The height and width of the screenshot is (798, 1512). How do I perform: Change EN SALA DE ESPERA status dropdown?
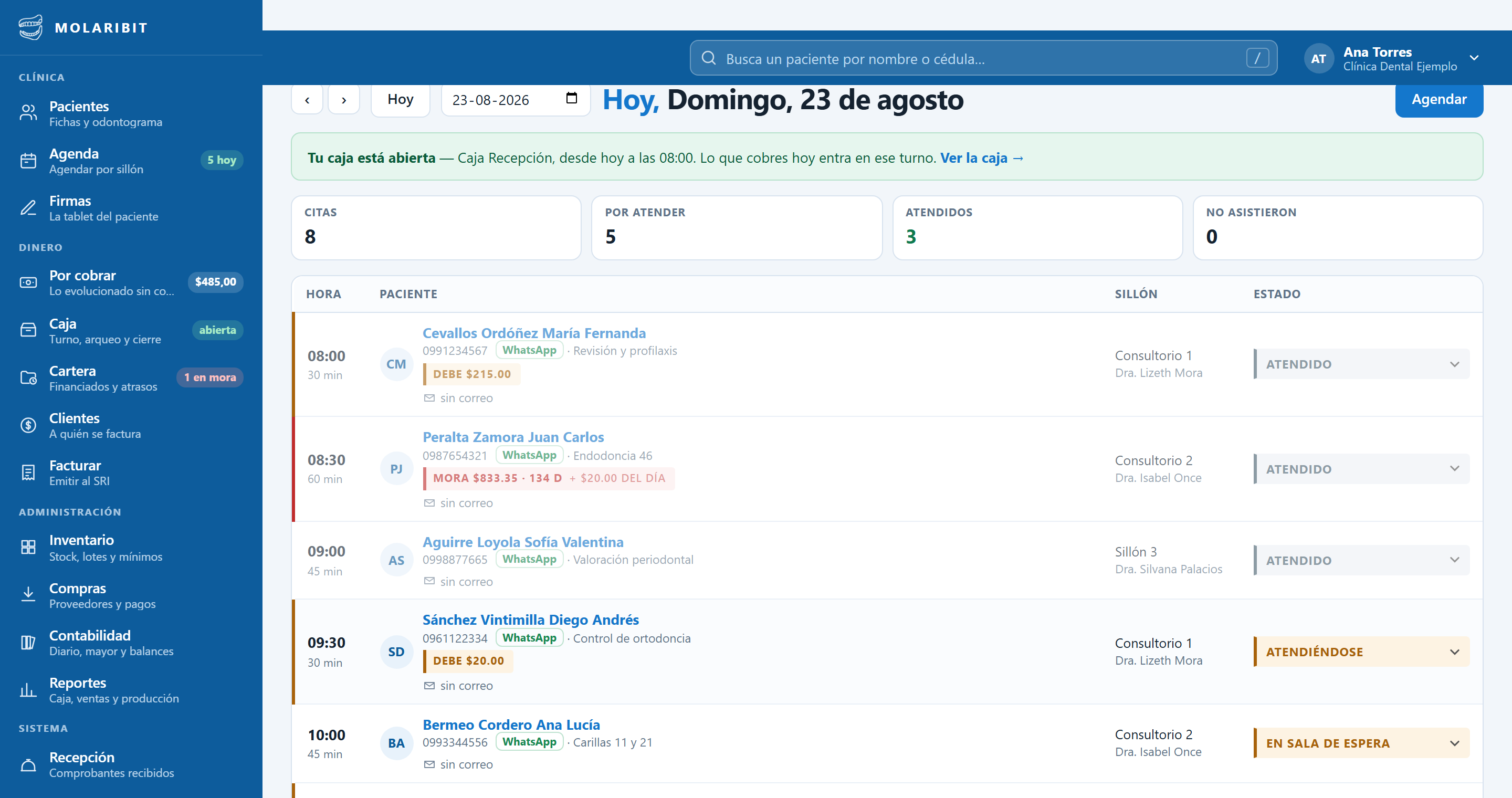coord(1361,743)
